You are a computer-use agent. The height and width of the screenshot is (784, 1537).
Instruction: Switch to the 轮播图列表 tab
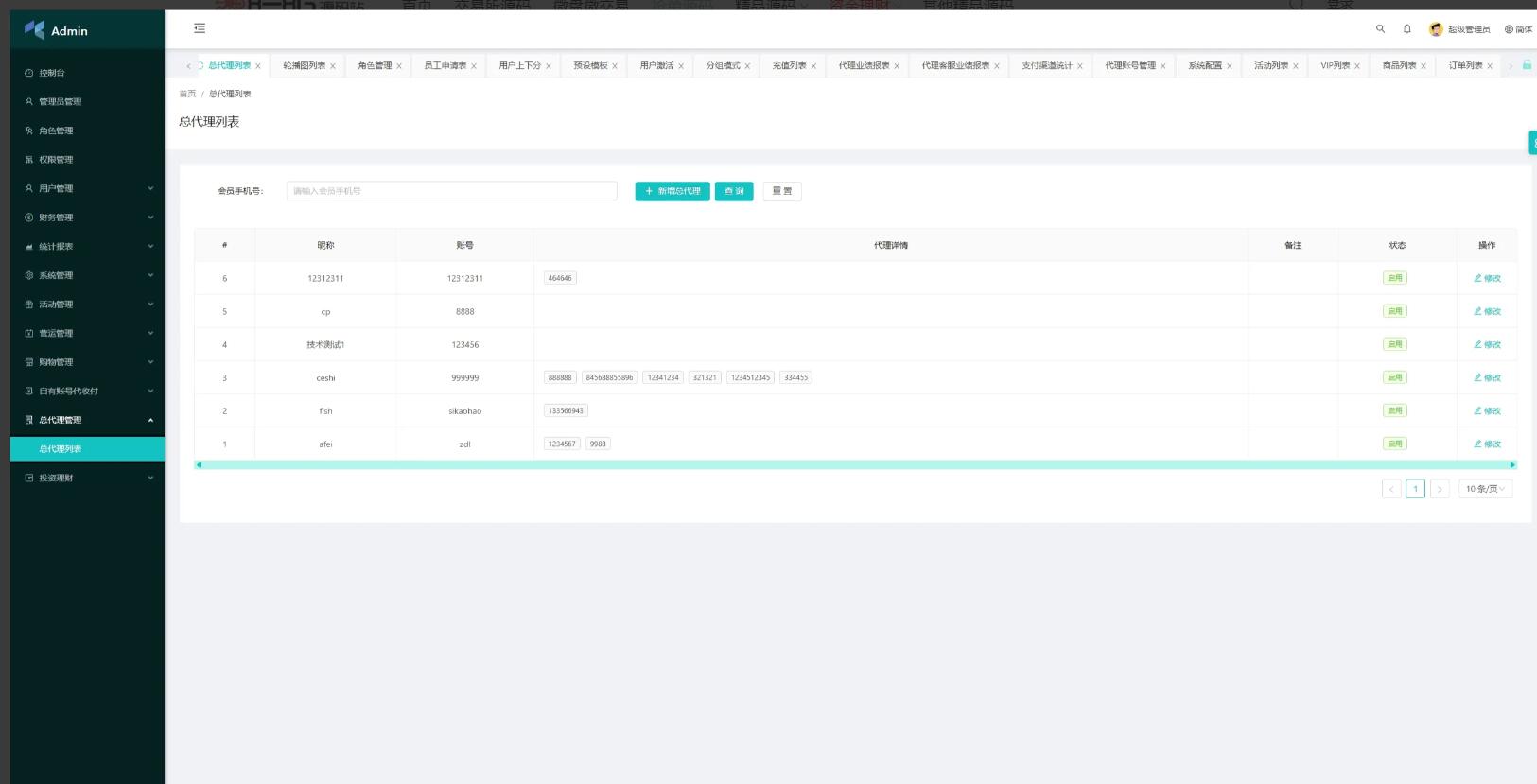304,66
